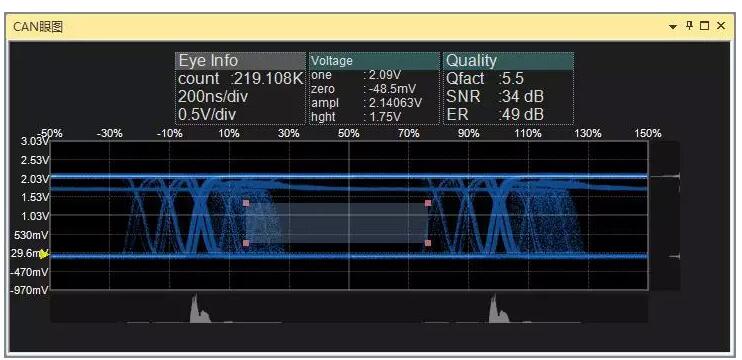Click the bottom-right pink eye mask handle
Image resolution: width=742 pixels, height=360 pixels.
pyautogui.click(x=428, y=243)
